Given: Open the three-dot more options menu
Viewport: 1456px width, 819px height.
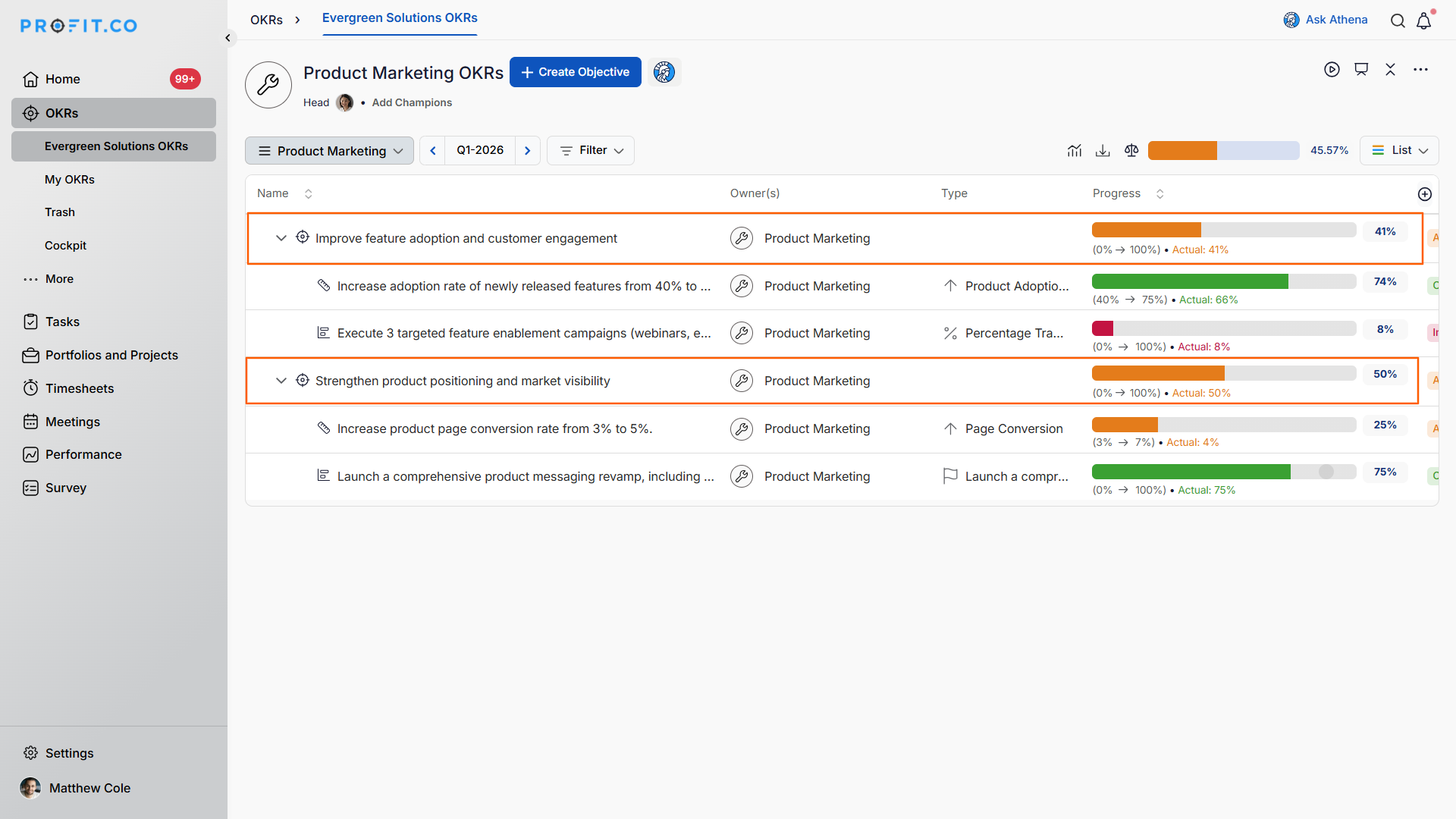Looking at the screenshot, I should coord(1420,70).
